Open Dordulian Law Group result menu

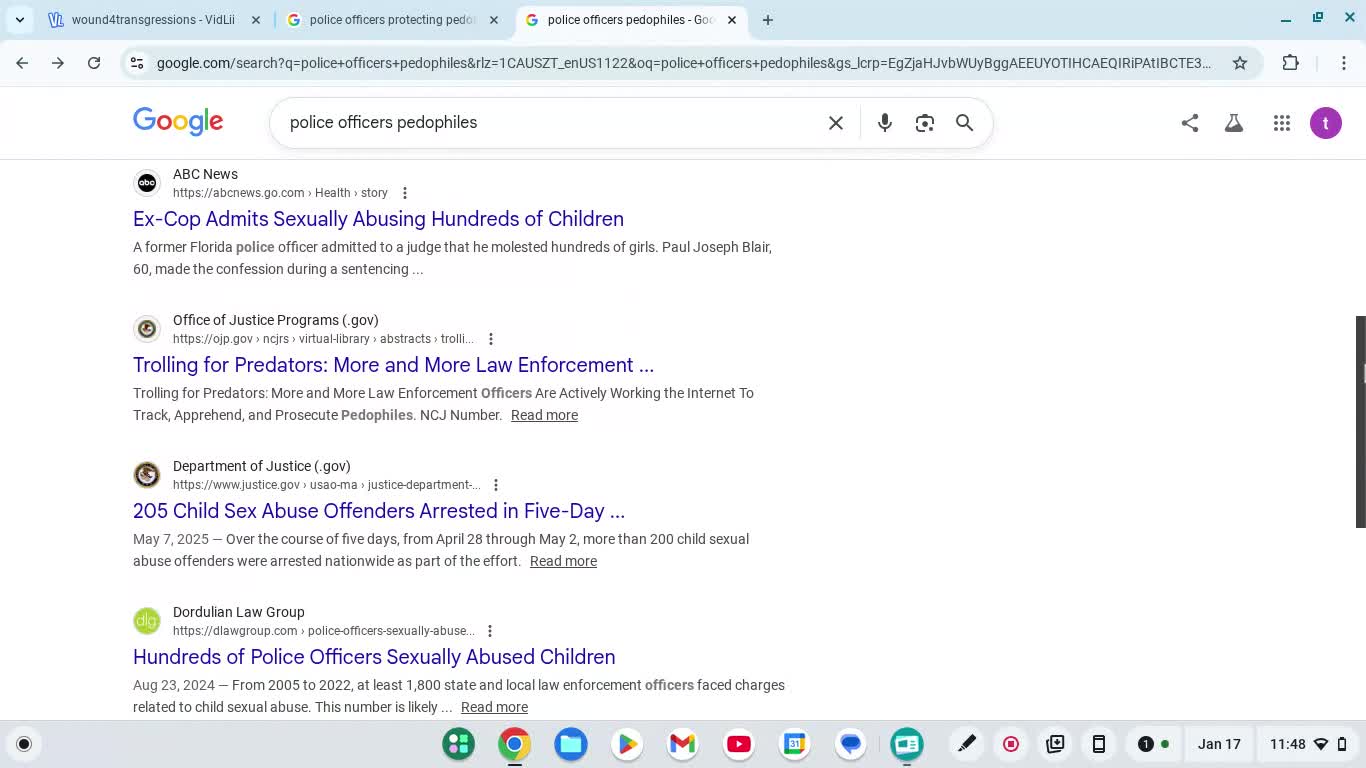tap(490, 630)
